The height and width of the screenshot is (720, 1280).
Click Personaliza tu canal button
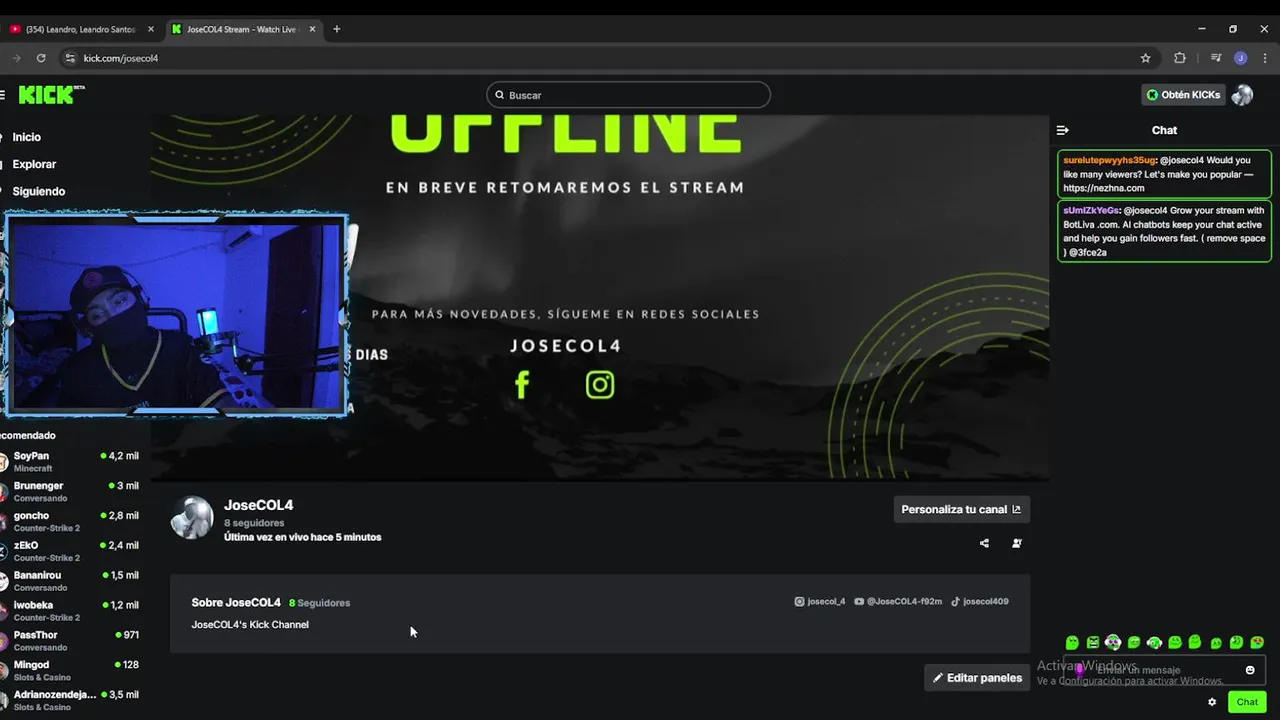[961, 509]
